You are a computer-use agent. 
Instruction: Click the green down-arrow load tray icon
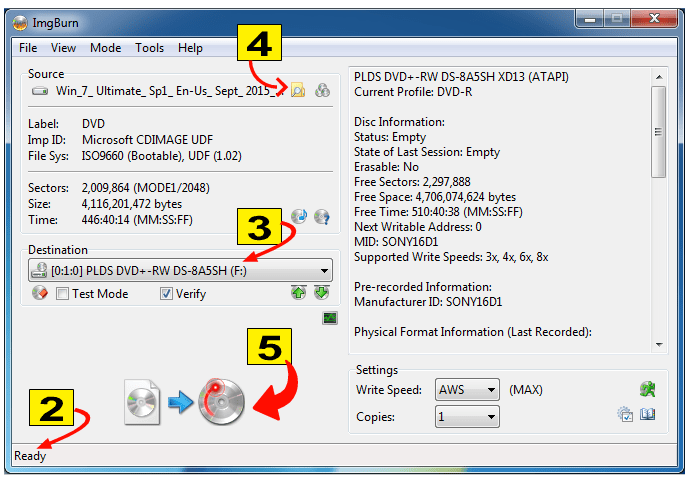[322, 293]
